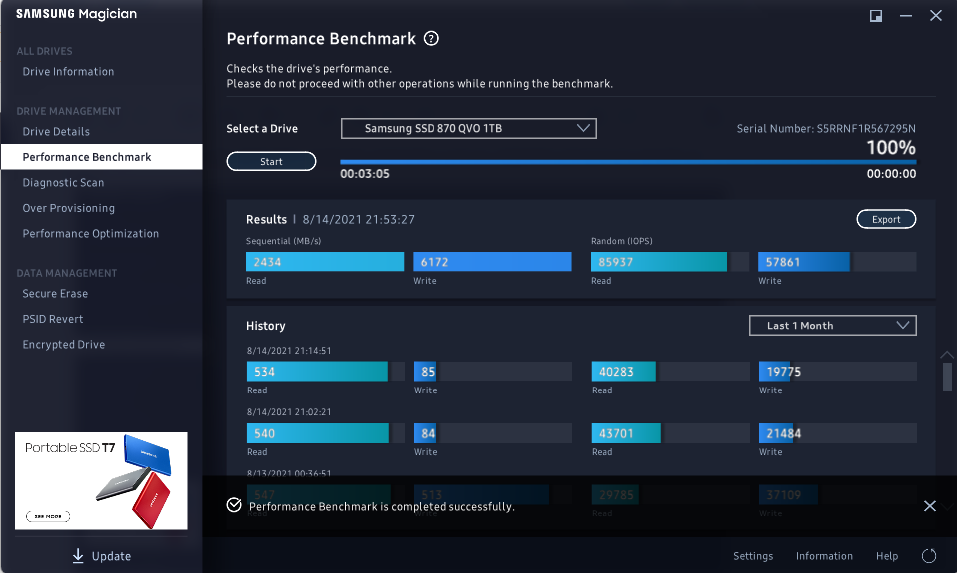Click the help question mark icon beside the title

pos(431,39)
